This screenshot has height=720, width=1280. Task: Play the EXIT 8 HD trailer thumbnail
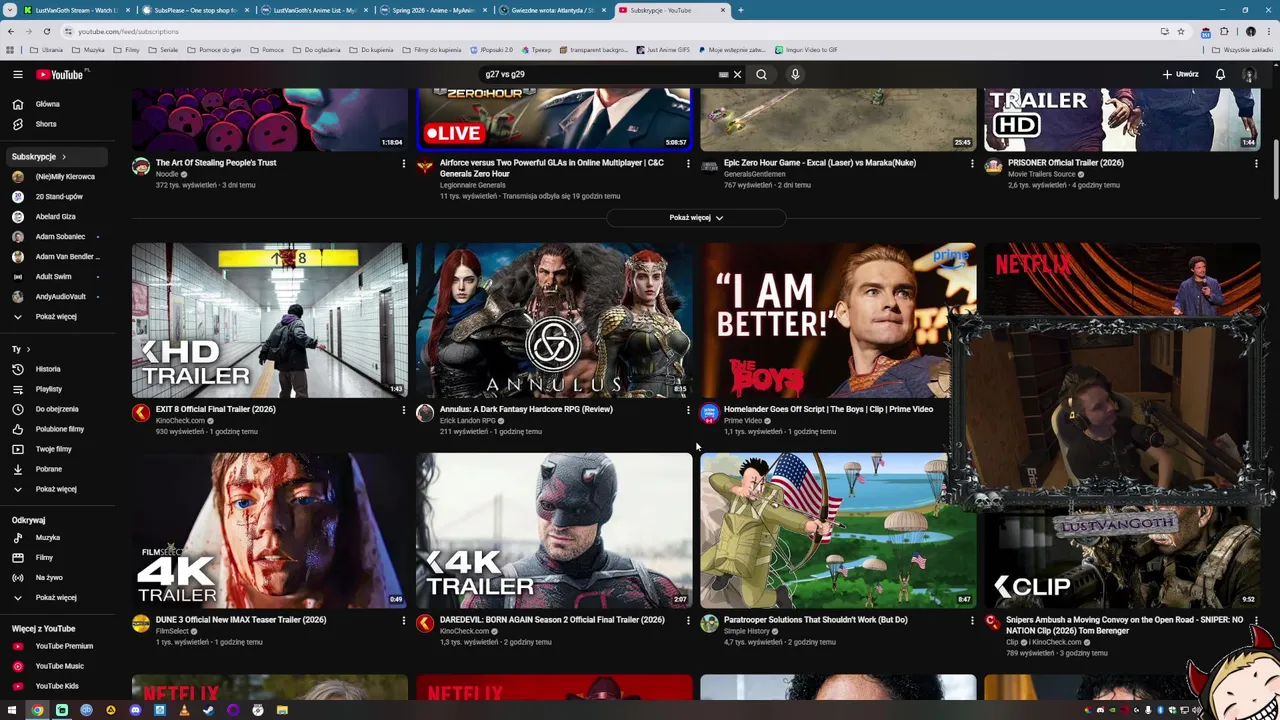click(x=270, y=320)
